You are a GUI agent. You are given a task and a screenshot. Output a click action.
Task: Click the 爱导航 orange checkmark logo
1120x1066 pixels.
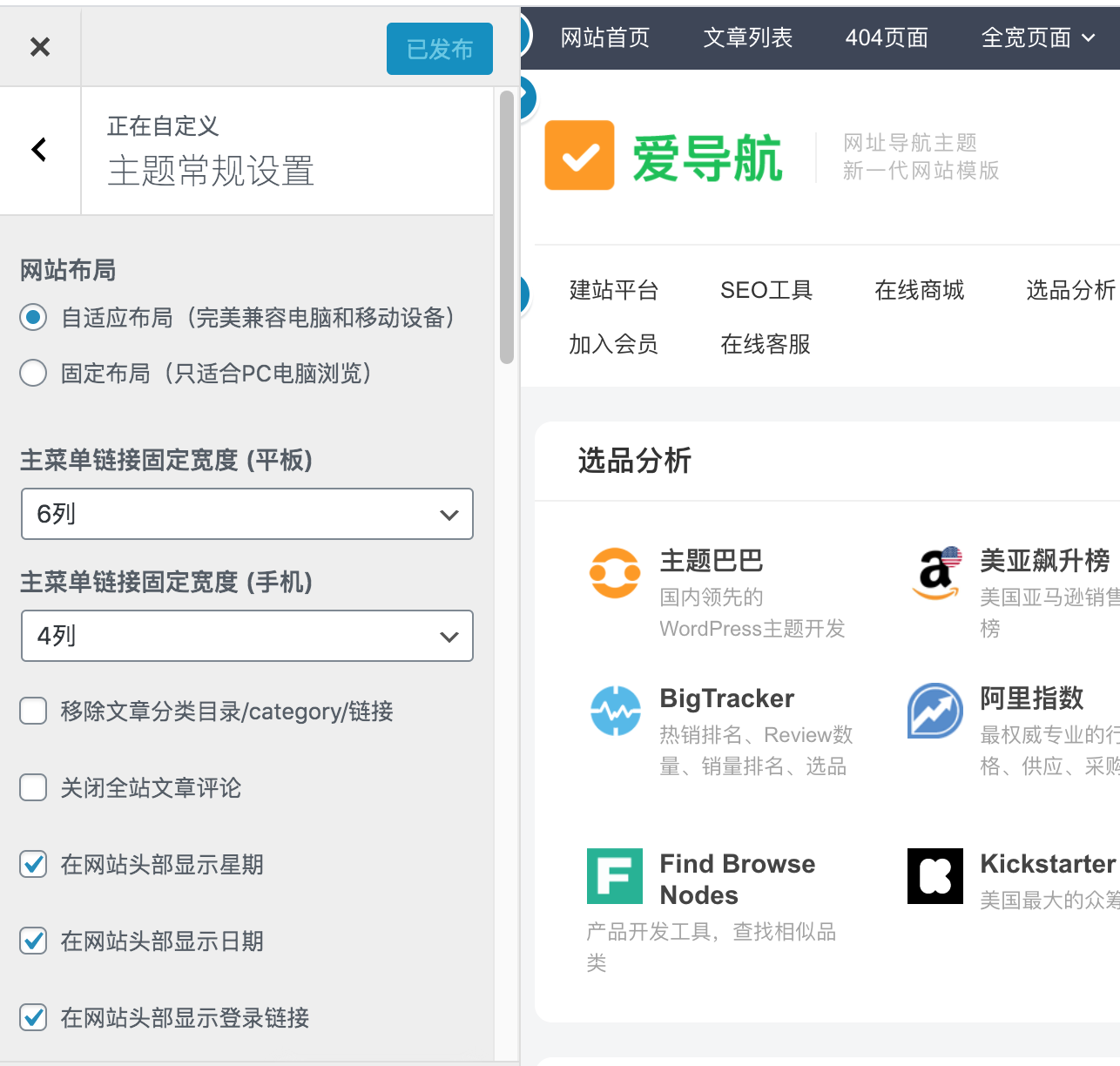579,155
